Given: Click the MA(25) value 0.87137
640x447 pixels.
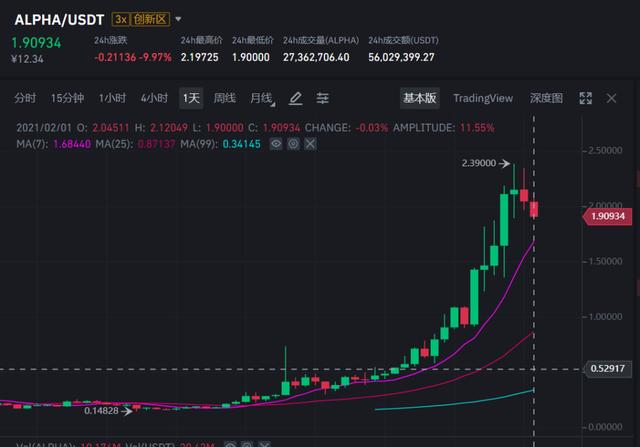Looking at the screenshot, I should click(156, 144).
